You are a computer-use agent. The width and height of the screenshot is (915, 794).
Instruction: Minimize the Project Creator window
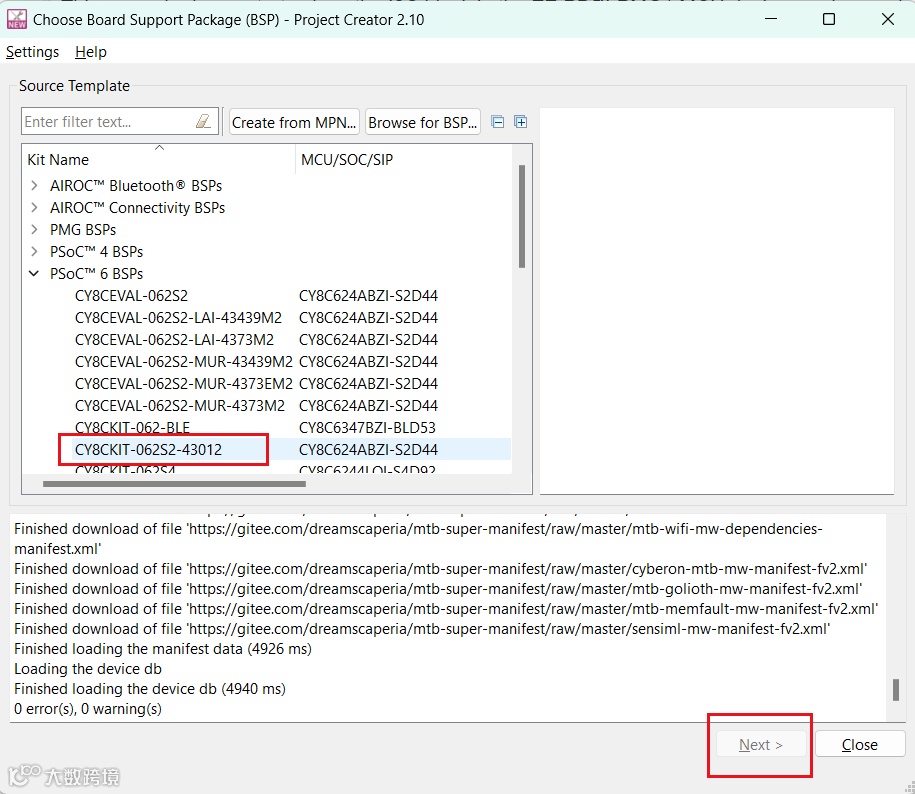(771, 19)
